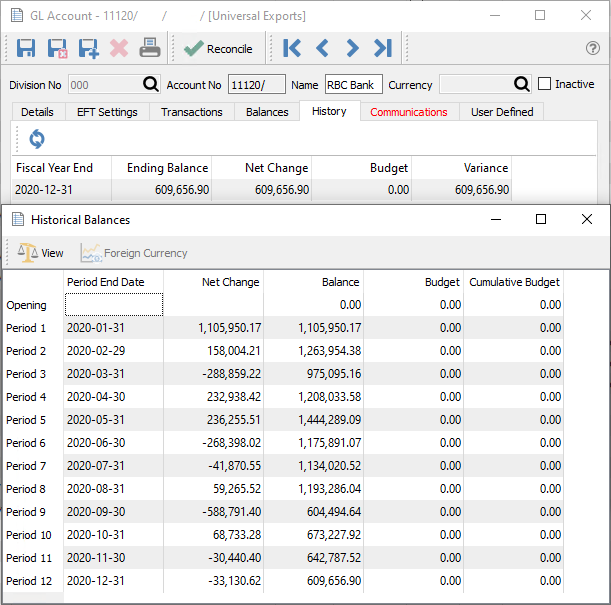Open the Communications tab
Screen dimensions: 611x605
(x=408, y=112)
